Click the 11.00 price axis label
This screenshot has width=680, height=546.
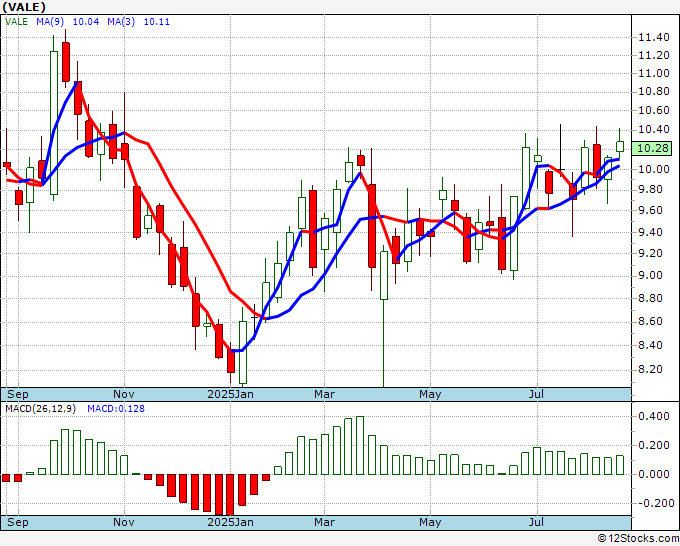pyautogui.click(x=654, y=73)
